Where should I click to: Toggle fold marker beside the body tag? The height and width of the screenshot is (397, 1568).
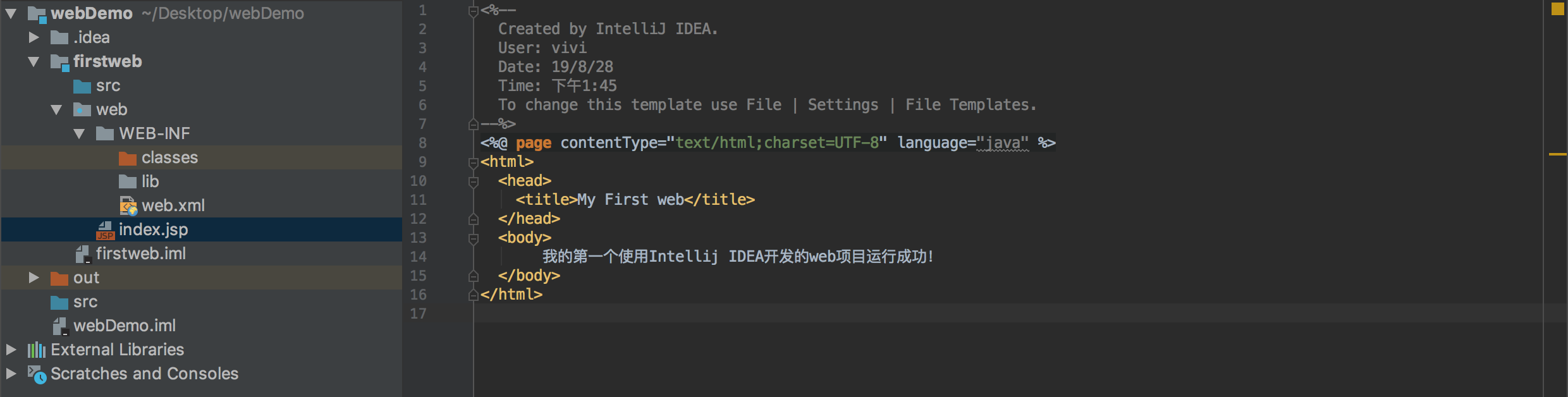tap(473, 238)
